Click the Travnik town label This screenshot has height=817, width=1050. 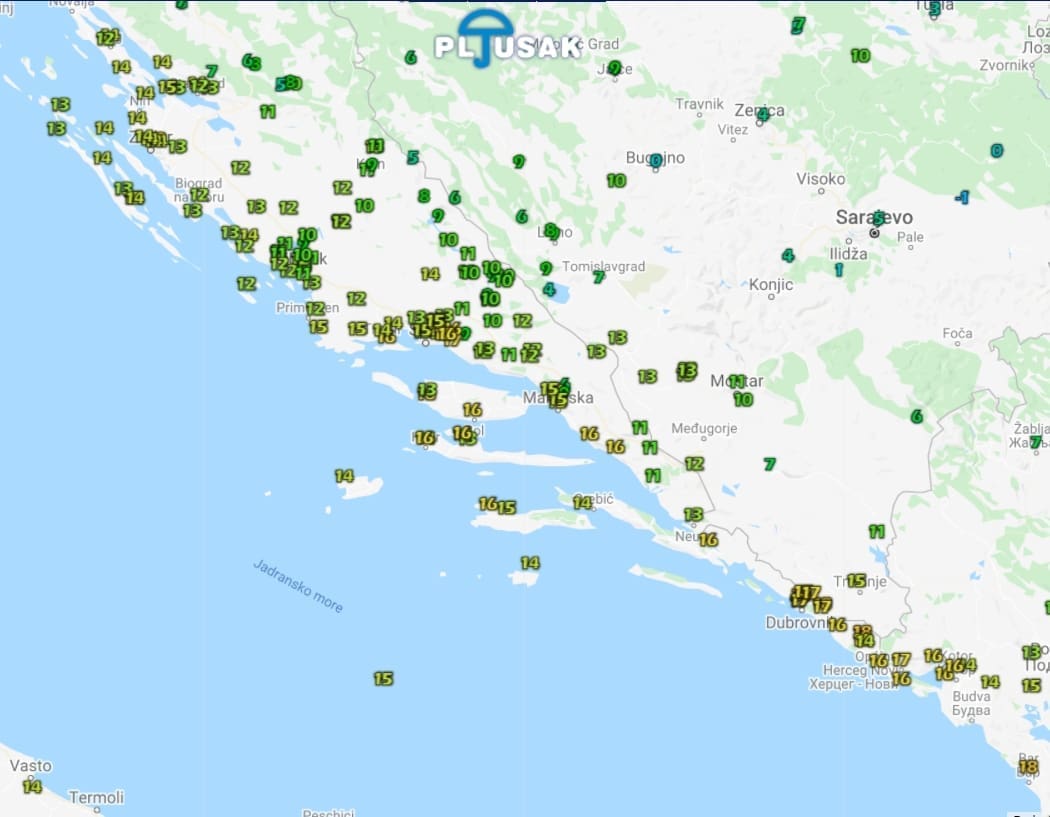(699, 104)
